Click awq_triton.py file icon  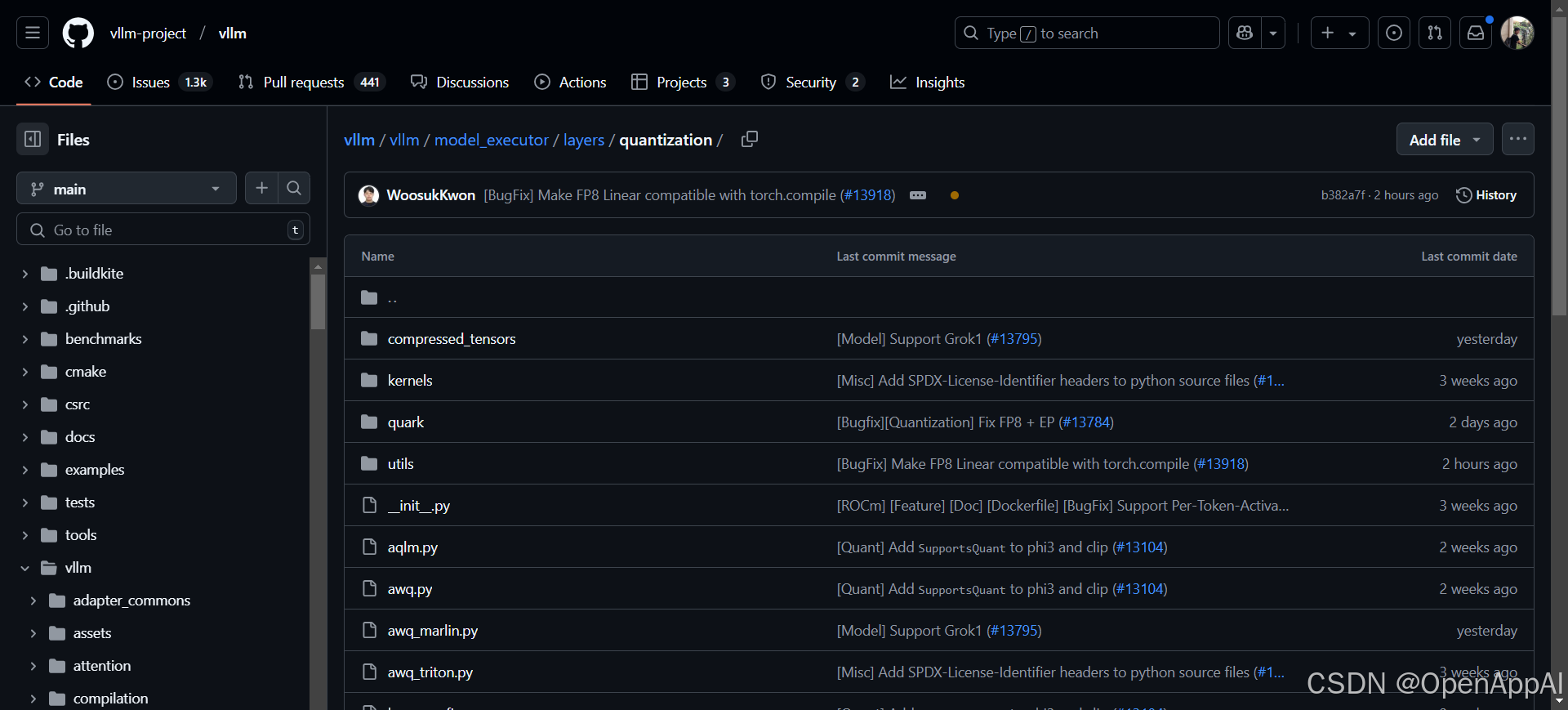pyautogui.click(x=369, y=672)
